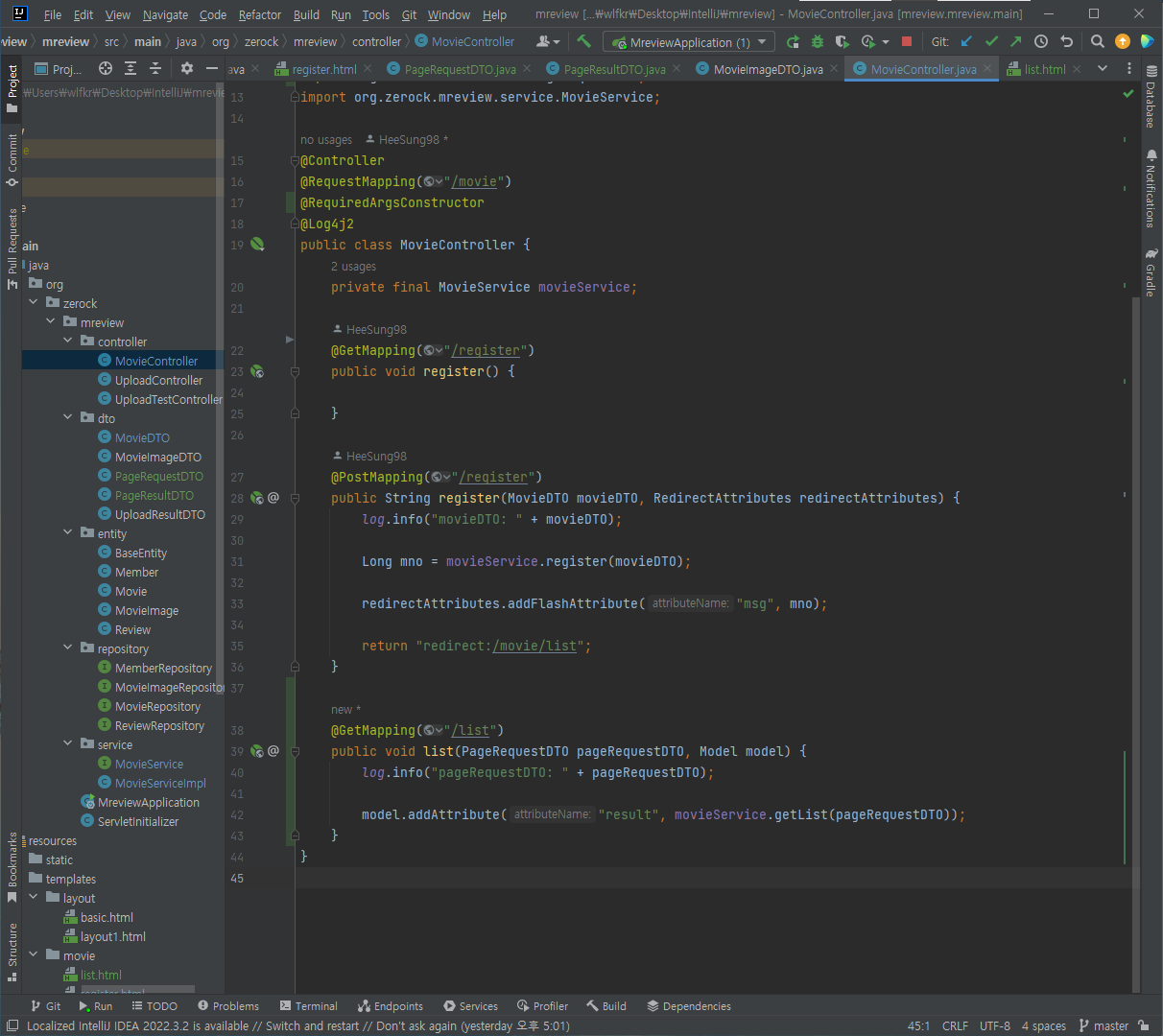Click the gutter icon at line 39

257,751
